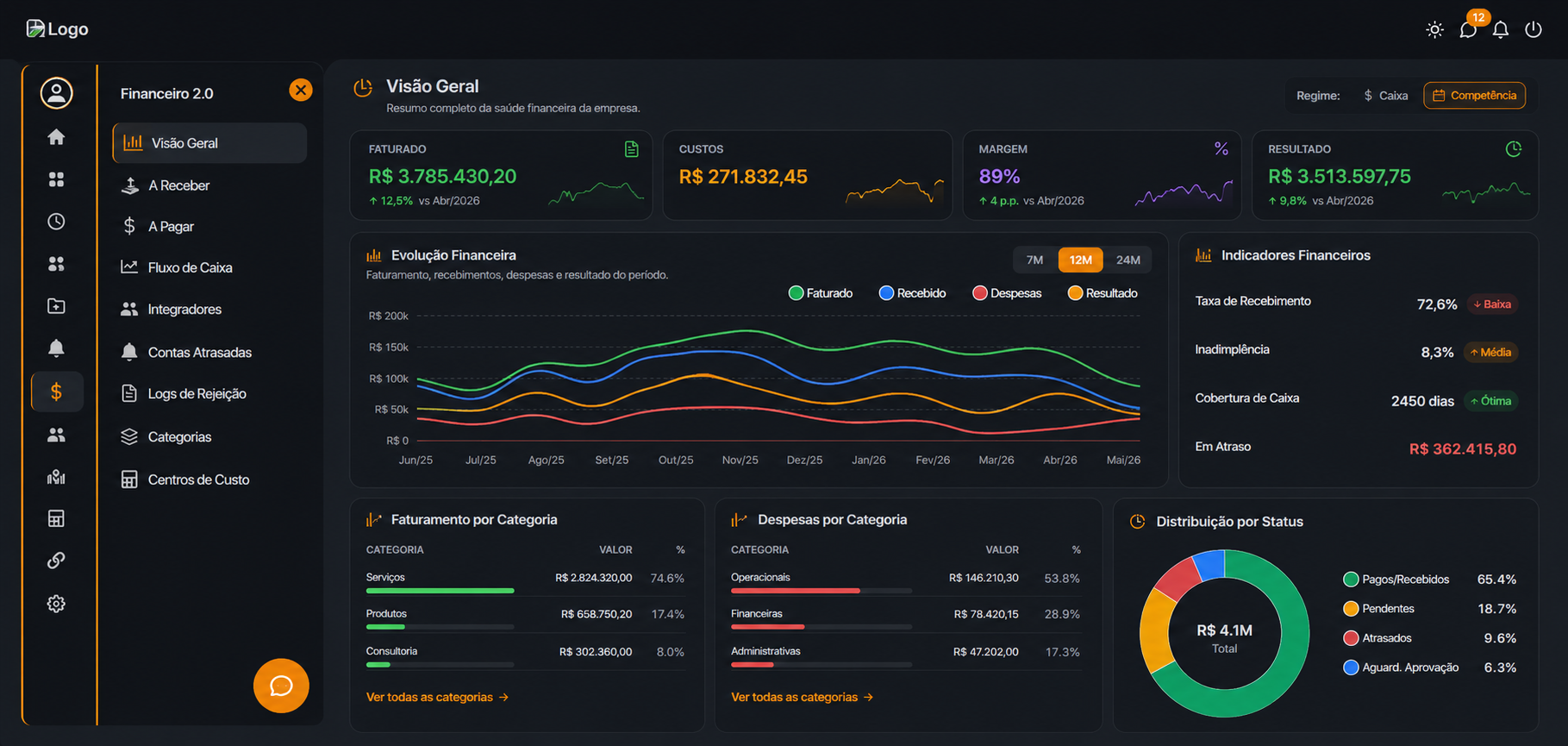The image size is (1568, 746).
Task: Click Ver todas as categorias under Faturamento
Action: pos(437,697)
